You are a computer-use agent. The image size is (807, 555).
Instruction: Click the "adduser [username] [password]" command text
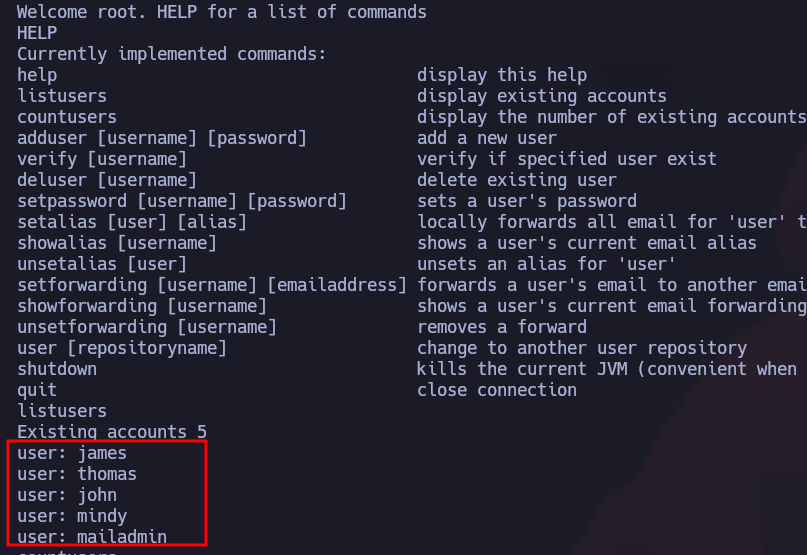[x=162, y=138]
